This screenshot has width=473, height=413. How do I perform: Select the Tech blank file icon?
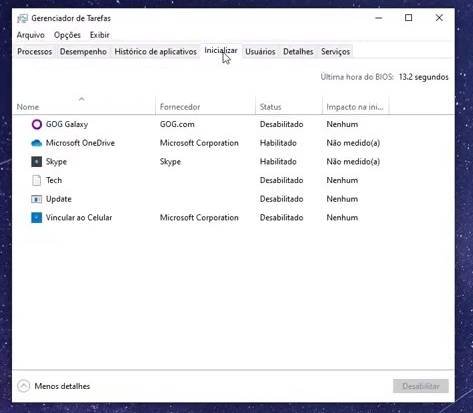[x=37, y=180]
